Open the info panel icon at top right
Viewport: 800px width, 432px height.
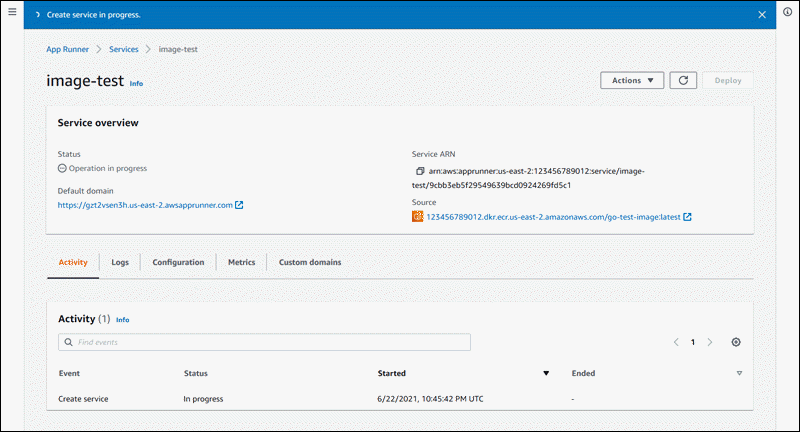coord(788,15)
